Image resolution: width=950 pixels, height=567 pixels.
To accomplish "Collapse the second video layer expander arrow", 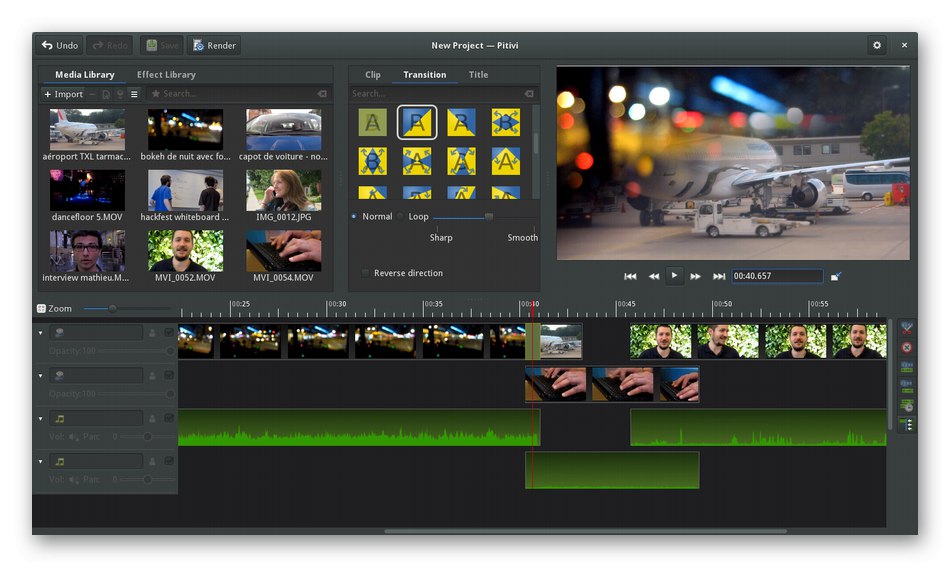I will tap(41, 375).
